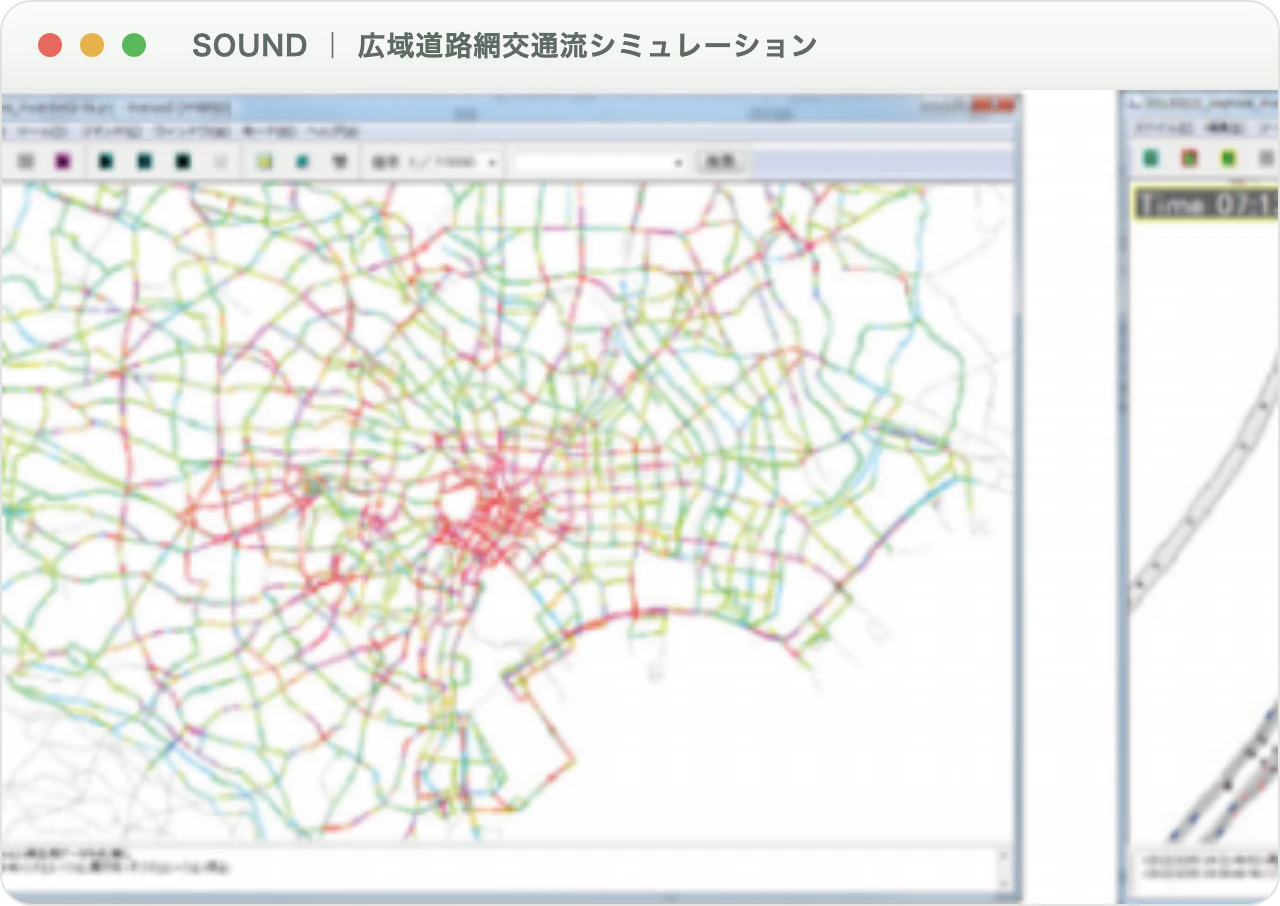Image resolution: width=1280 pixels, height=906 pixels.
Task: Click the green macOS zoom button in title bar
Action: (133, 45)
